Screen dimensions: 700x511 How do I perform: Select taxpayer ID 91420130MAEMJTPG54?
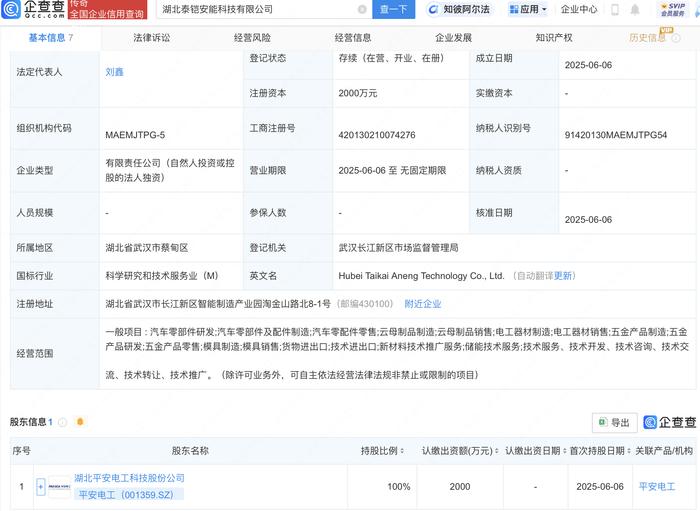click(x=616, y=135)
